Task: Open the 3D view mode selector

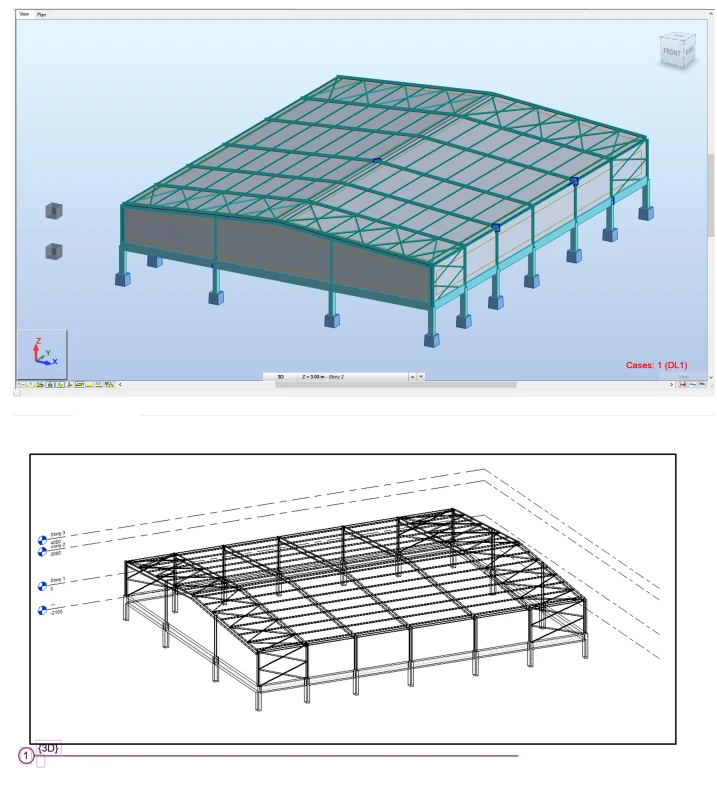Action: tap(280, 376)
